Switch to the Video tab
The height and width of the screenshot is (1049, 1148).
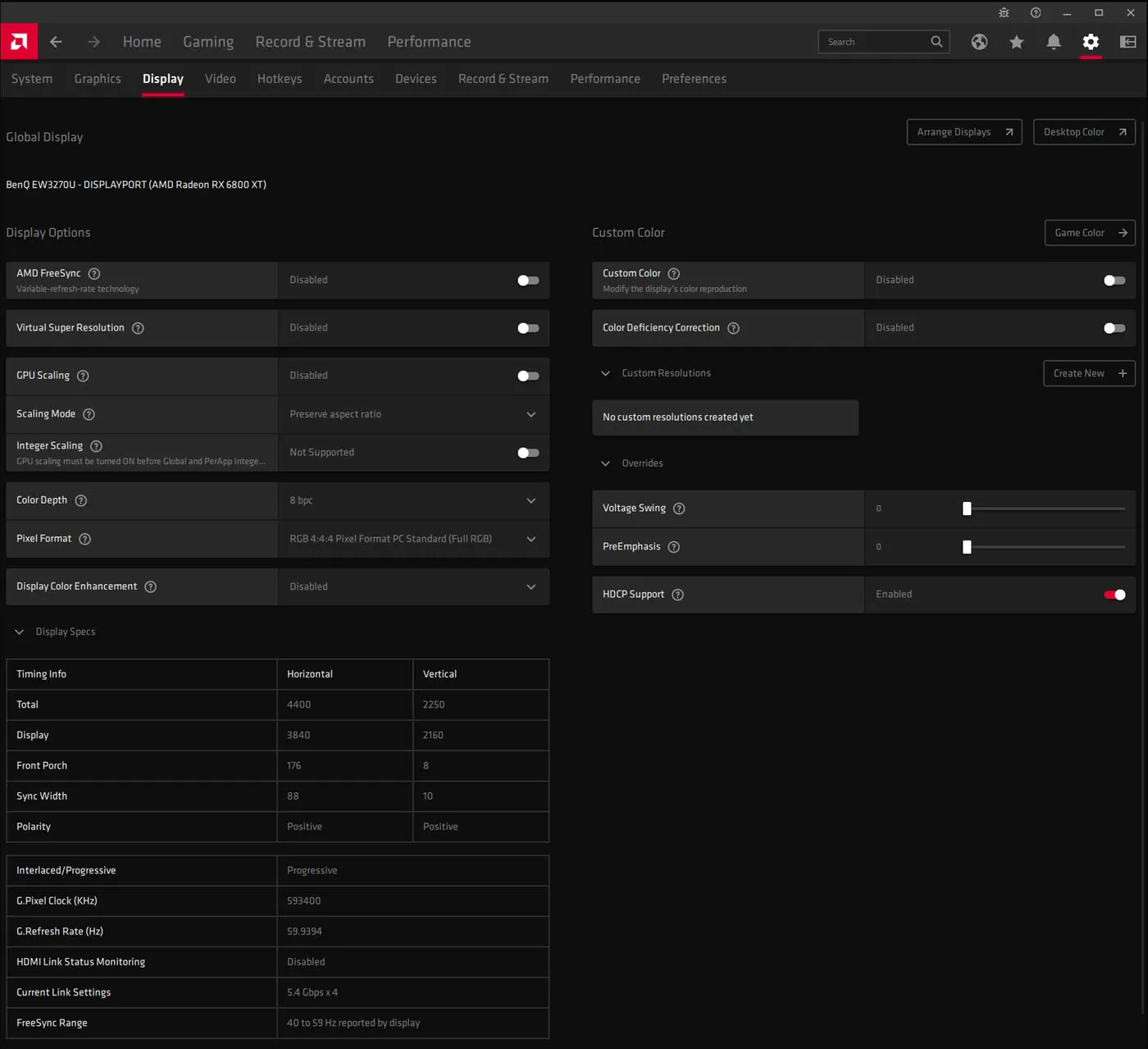coord(221,79)
